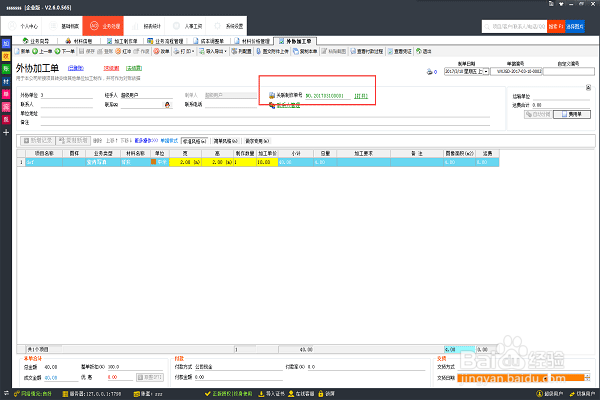Click the 红冲 toolbar icon

118,51
